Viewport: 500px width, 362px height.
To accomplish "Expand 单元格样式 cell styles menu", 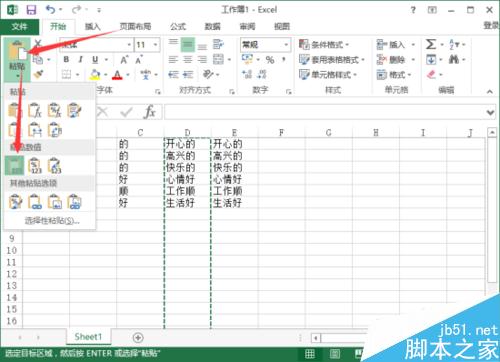I will (x=328, y=74).
